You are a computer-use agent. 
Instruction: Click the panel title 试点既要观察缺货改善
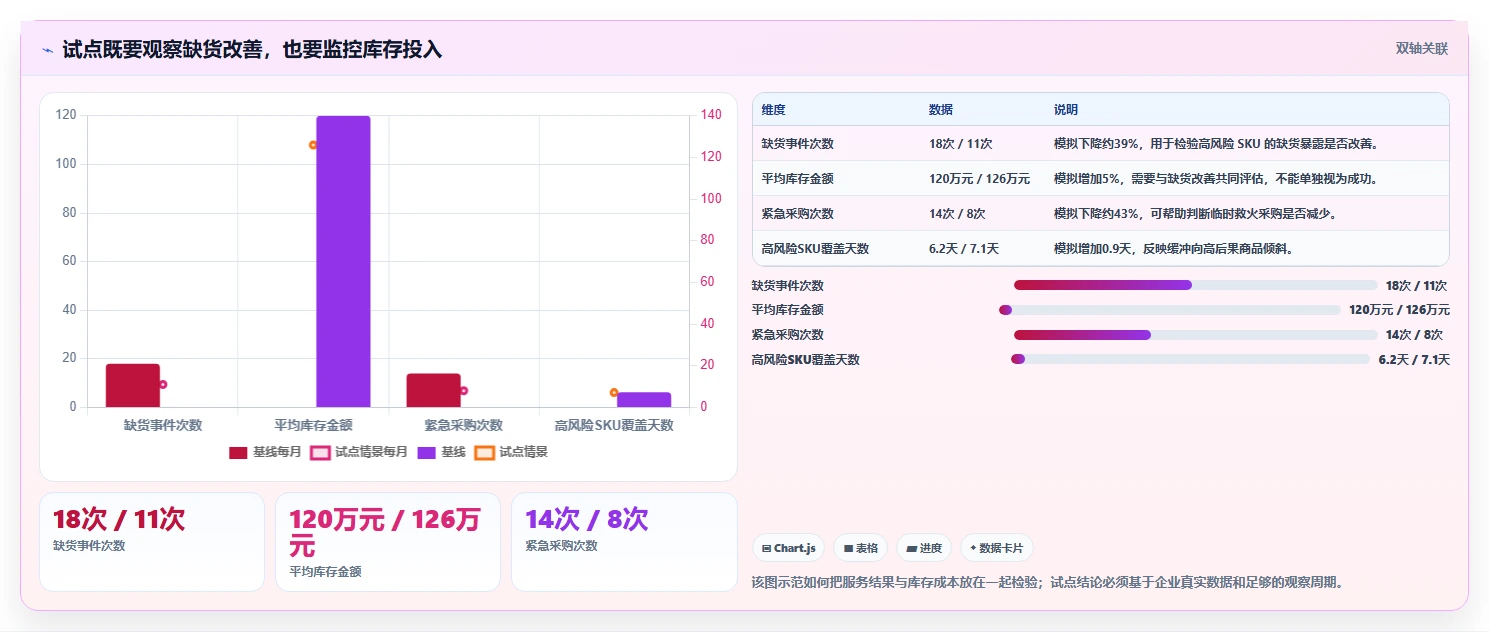tap(252, 49)
